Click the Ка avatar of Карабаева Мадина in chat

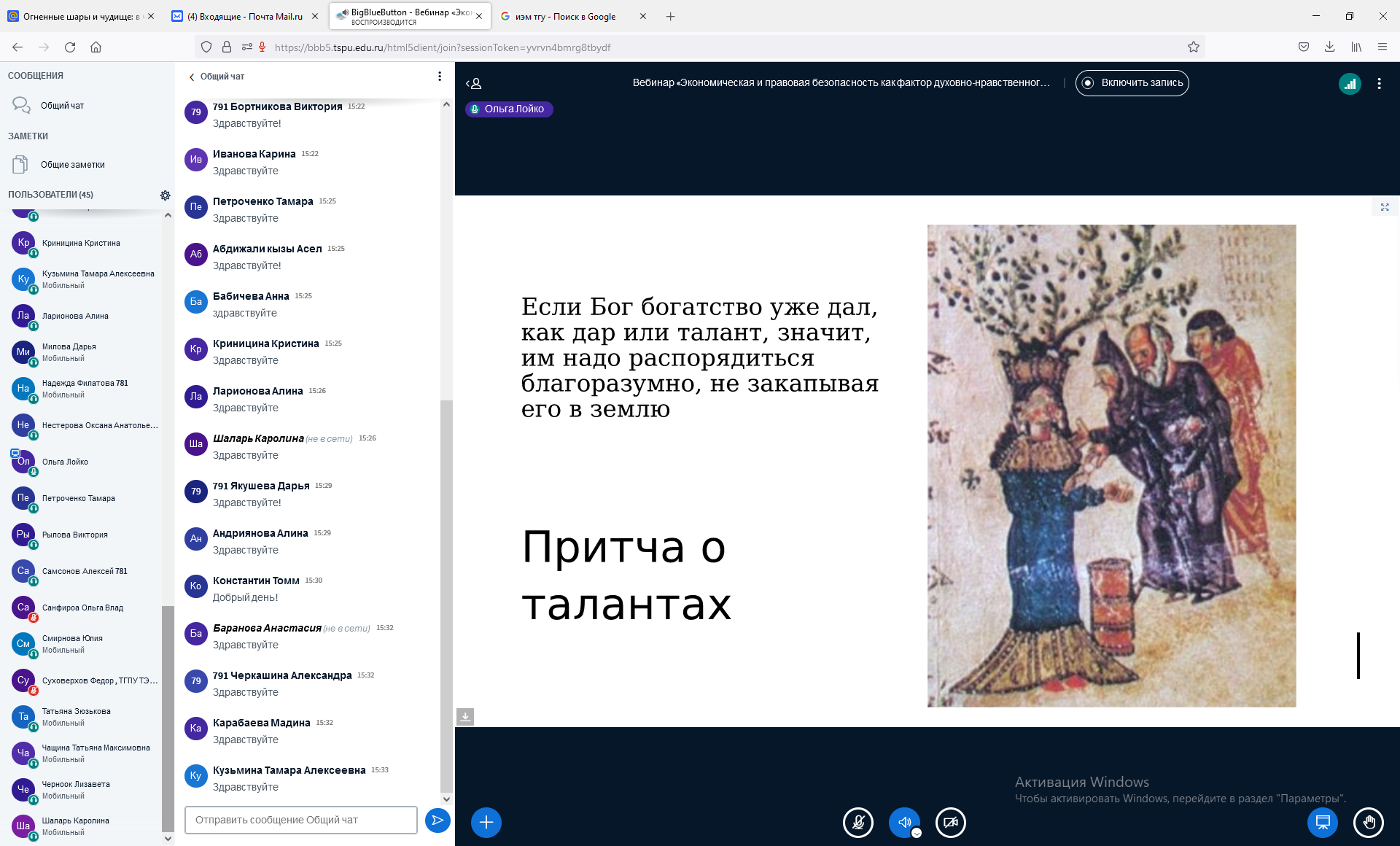pos(196,729)
